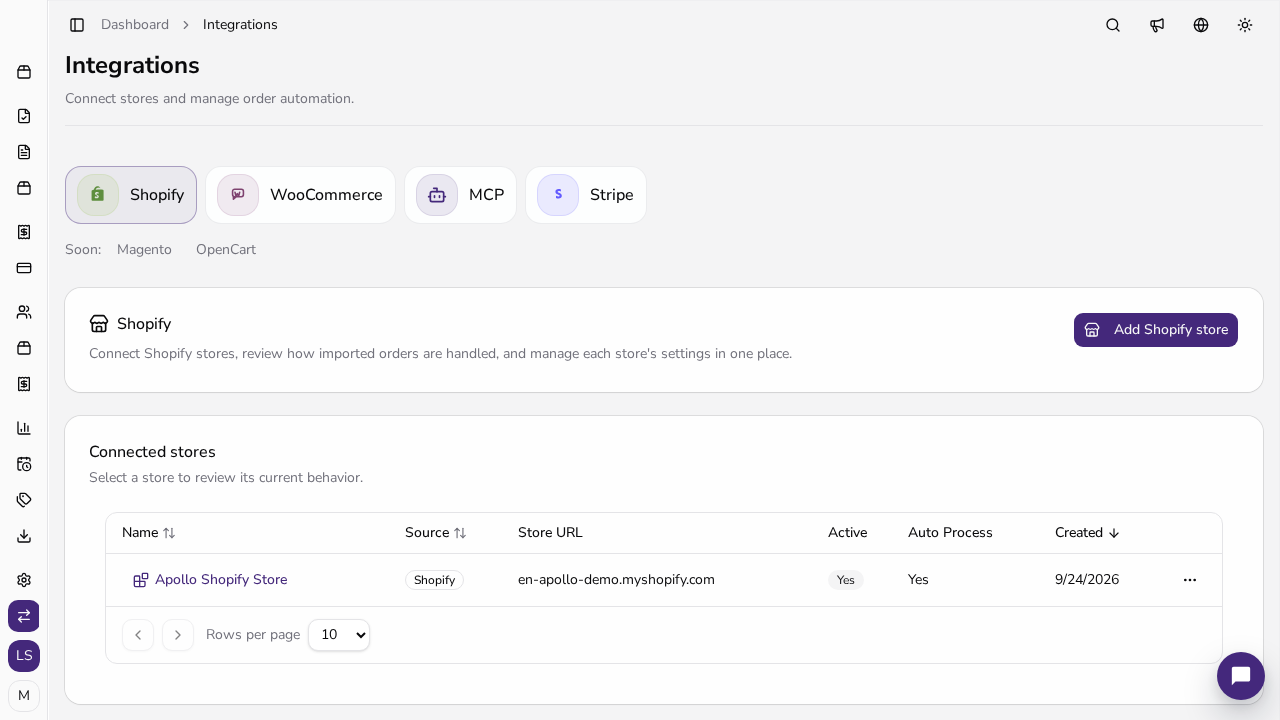Open row actions for Apollo Shopify Store
This screenshot has width=1280, height=720.
1190,580
